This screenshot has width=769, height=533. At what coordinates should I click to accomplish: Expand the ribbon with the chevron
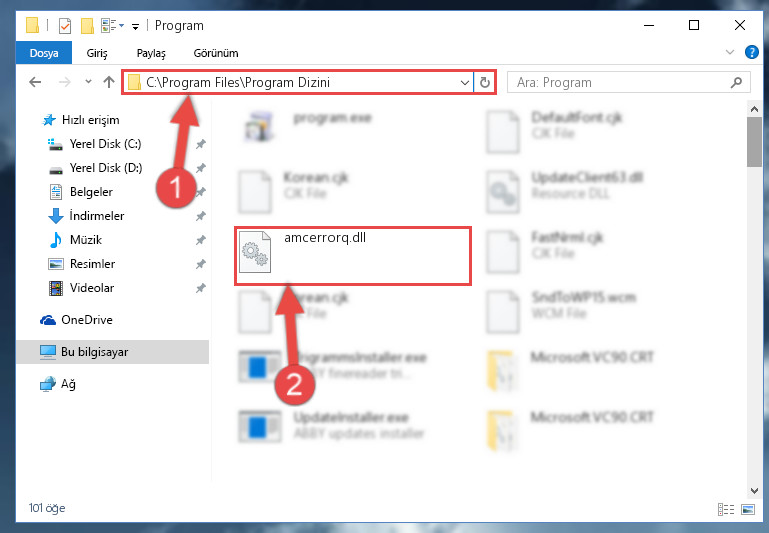coord(730,52)
